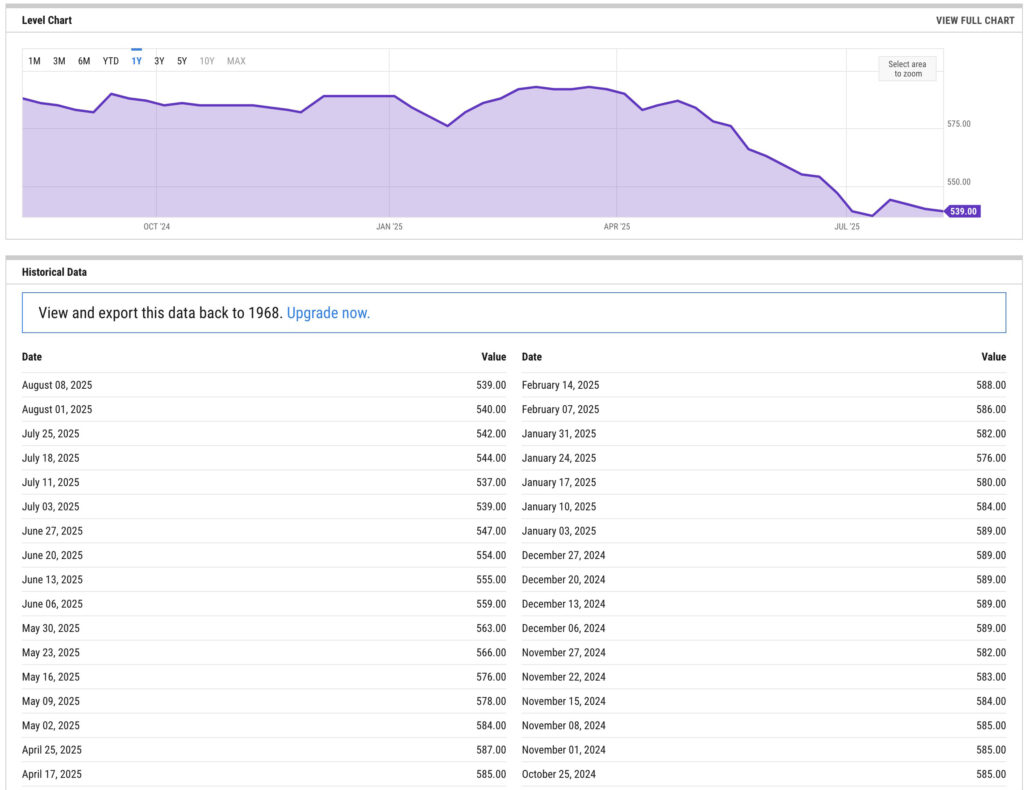Click the Historical Data heading
Image resolution: width=1024 pixels, height=790 pixels.
[54, 272]
